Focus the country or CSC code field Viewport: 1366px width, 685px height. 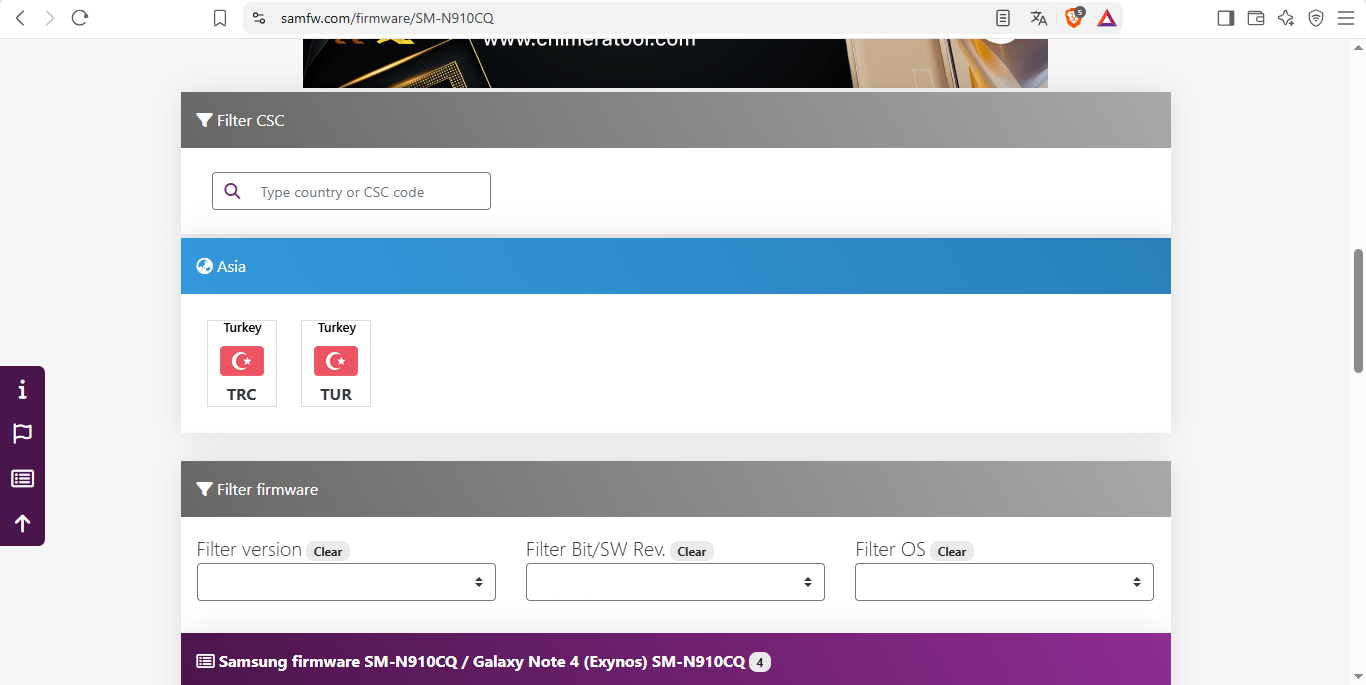351,191
